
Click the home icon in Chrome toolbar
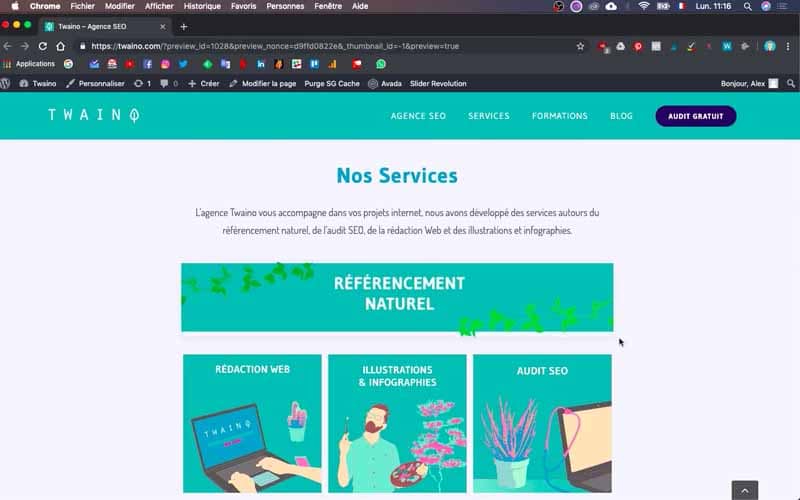click(x=61, y=46)
